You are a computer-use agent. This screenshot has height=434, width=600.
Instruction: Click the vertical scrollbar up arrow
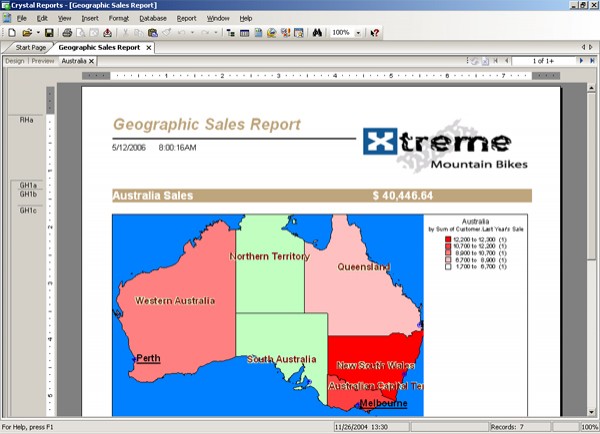tap(592, 88)
